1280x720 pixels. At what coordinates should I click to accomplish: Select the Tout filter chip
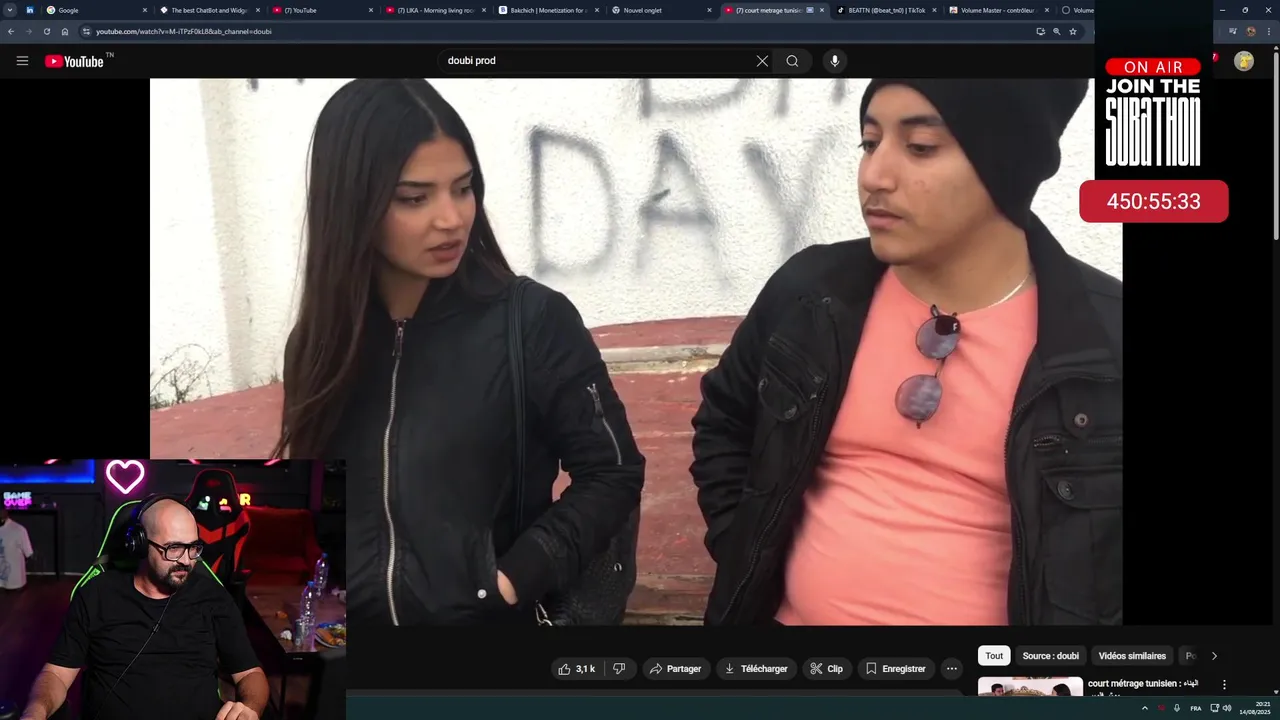click(x=994, y=656)
